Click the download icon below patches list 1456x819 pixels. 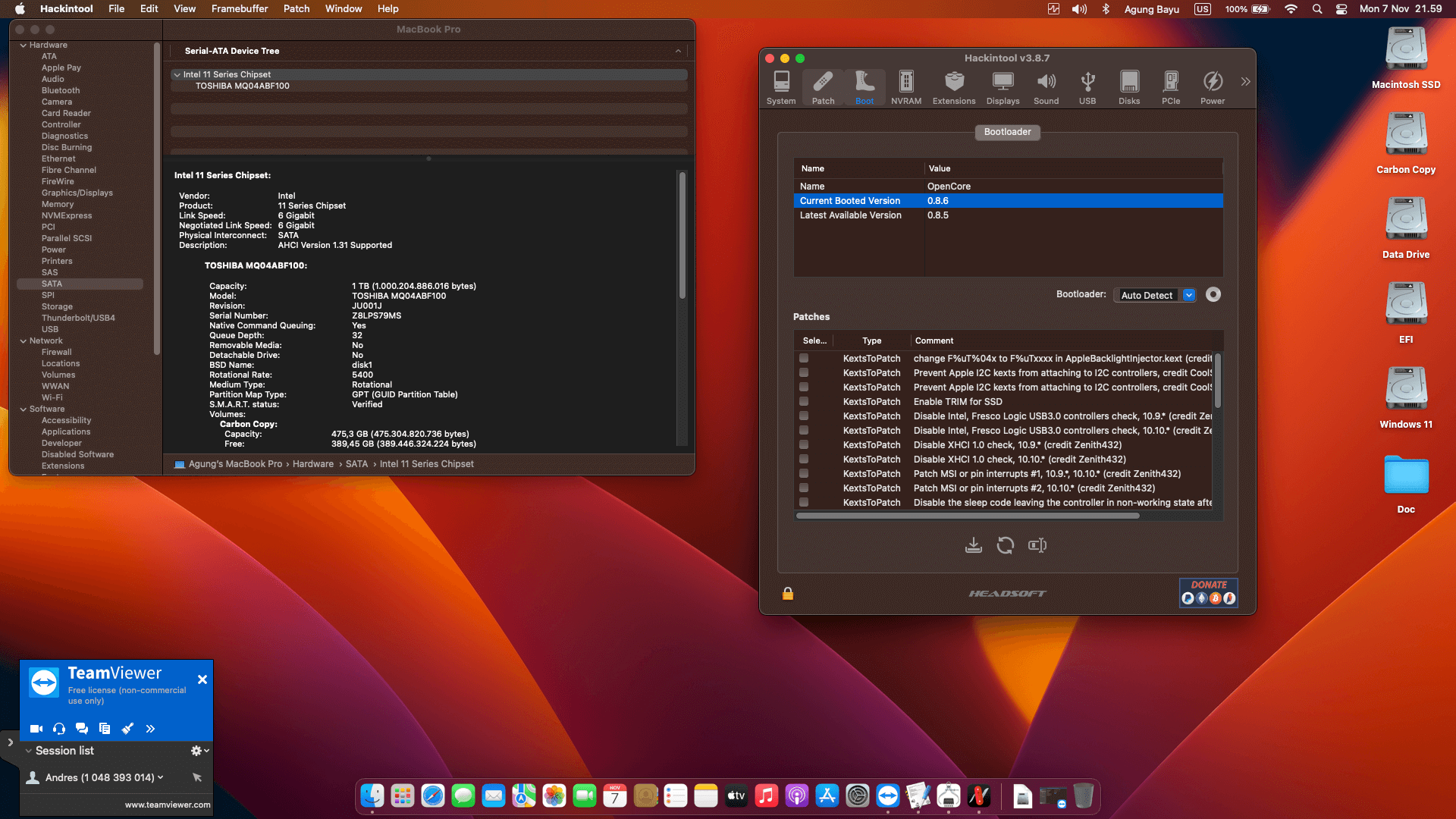pos(974,545)
